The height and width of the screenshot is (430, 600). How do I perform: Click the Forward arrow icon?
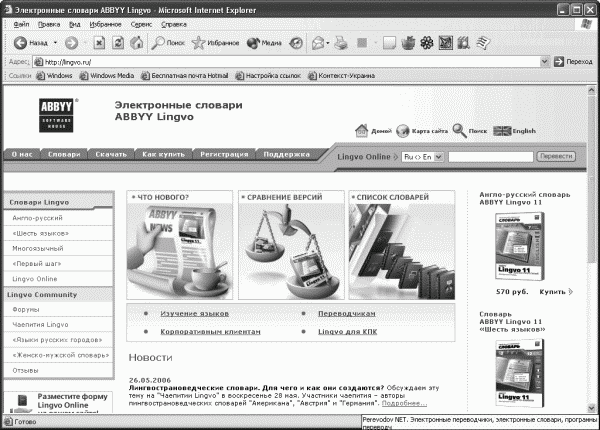click(71, 43)
